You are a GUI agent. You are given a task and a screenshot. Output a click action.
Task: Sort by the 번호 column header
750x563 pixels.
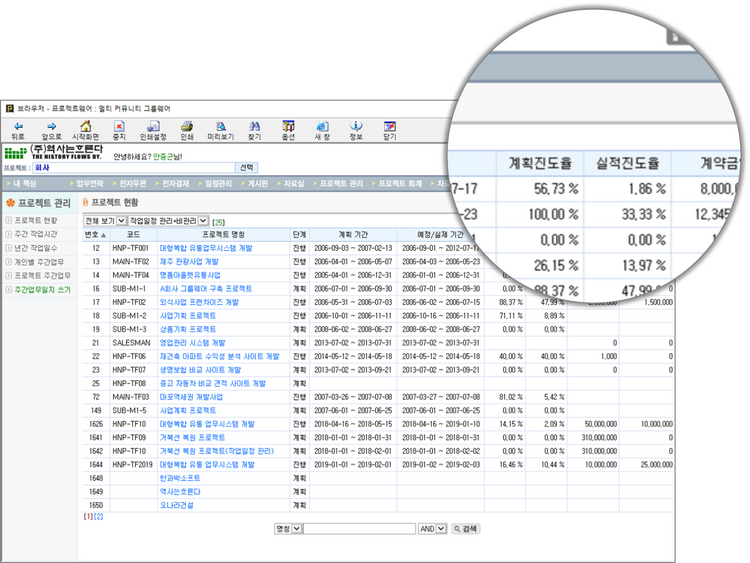(96, 235)
